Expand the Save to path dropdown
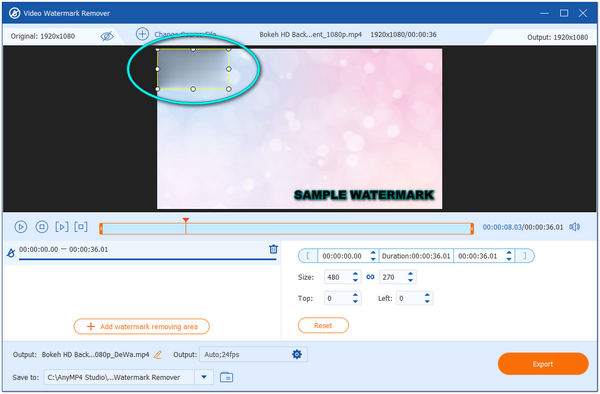The width and height of the screenshot is (600, 394). point(204,377)
